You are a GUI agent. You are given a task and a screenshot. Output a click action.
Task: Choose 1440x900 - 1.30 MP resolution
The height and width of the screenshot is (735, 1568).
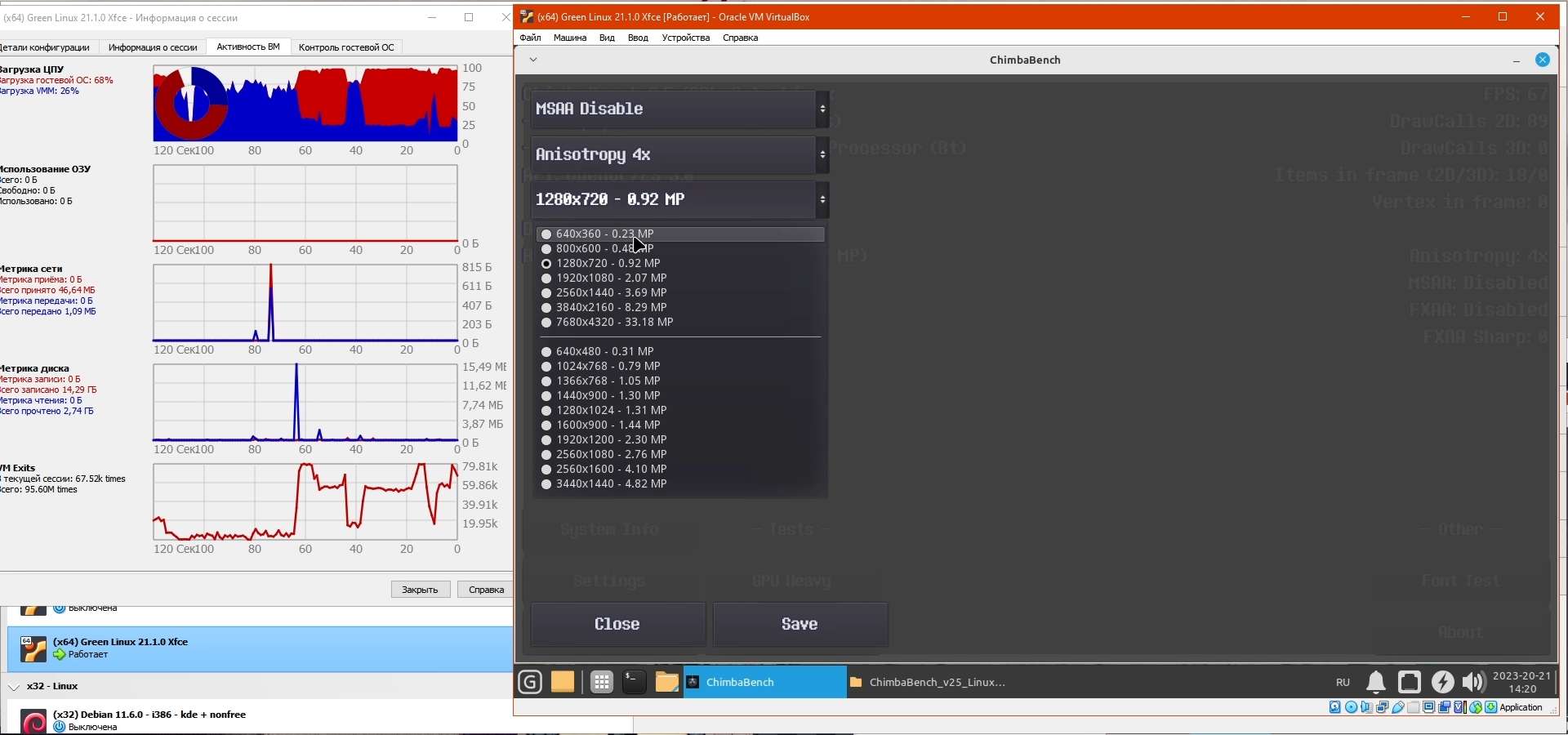point(680,396)
